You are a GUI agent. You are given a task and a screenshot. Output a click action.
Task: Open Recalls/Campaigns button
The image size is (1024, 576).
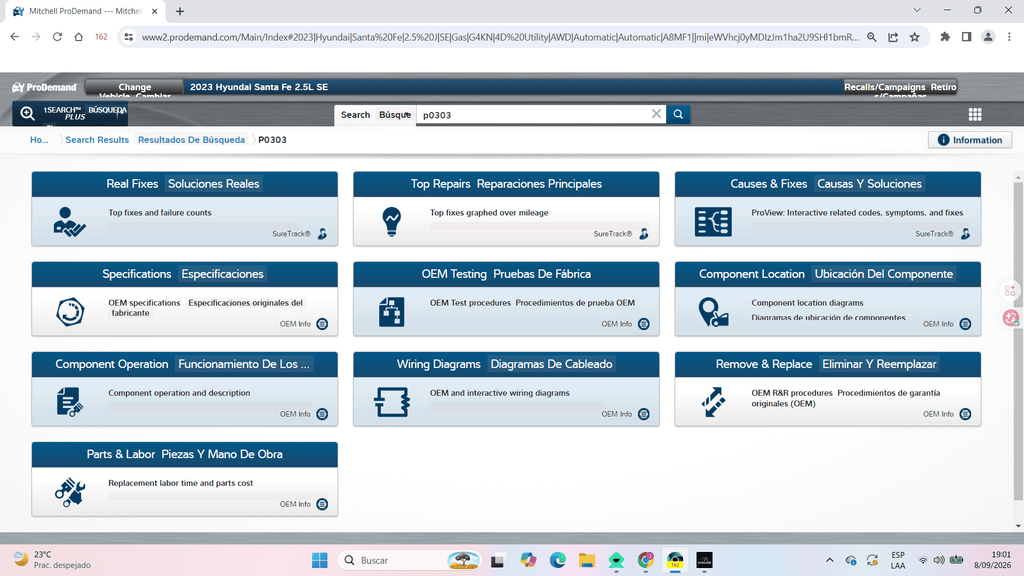coord(899,87)
